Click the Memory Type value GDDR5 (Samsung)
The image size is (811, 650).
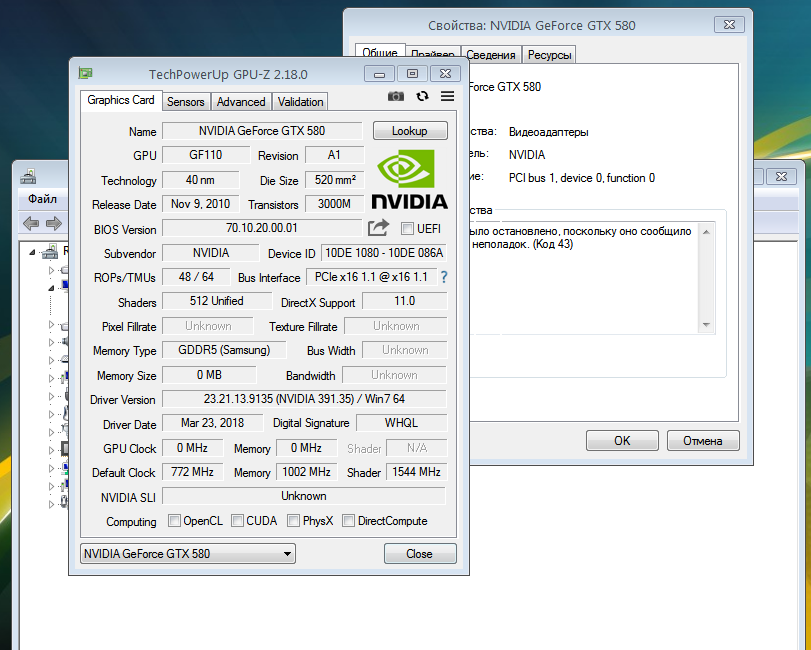point(224,350)
